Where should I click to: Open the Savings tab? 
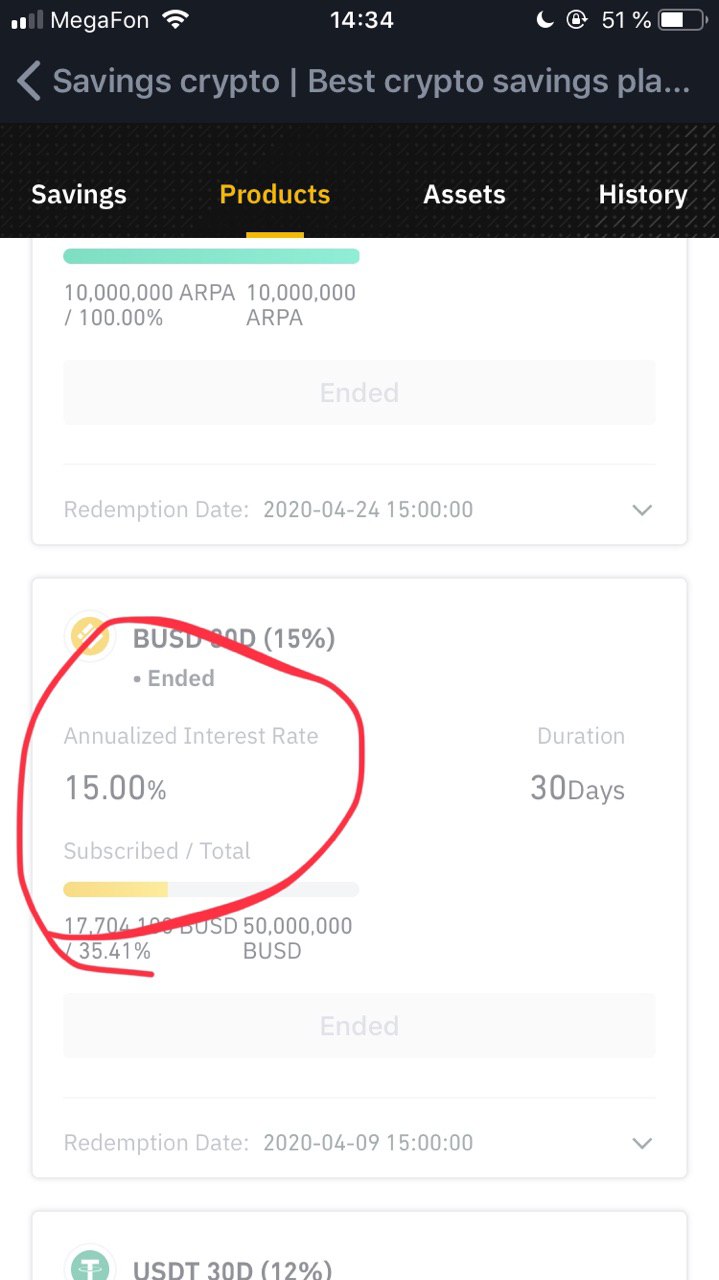tap(79, 194)
